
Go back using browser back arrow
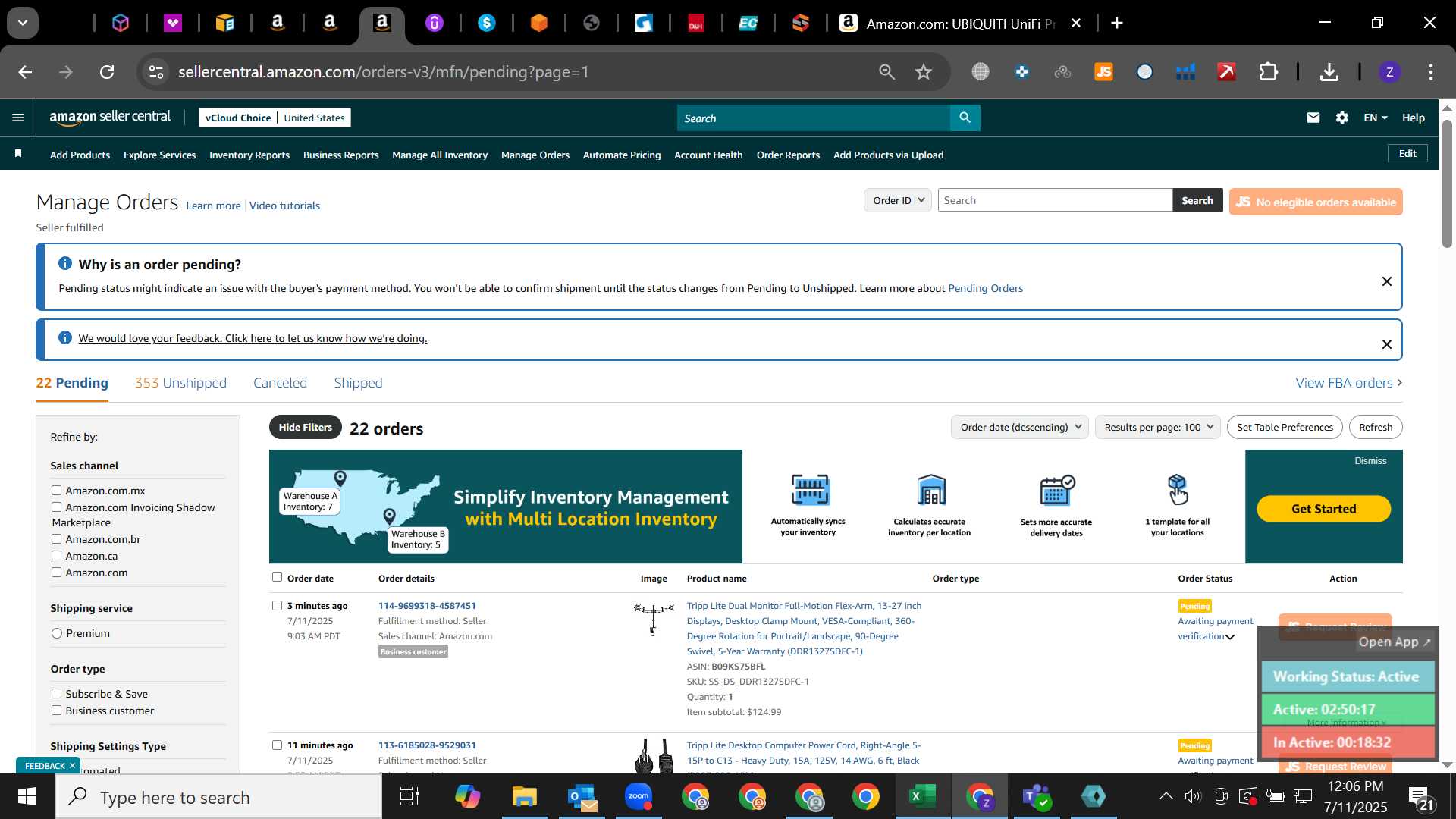25,72
